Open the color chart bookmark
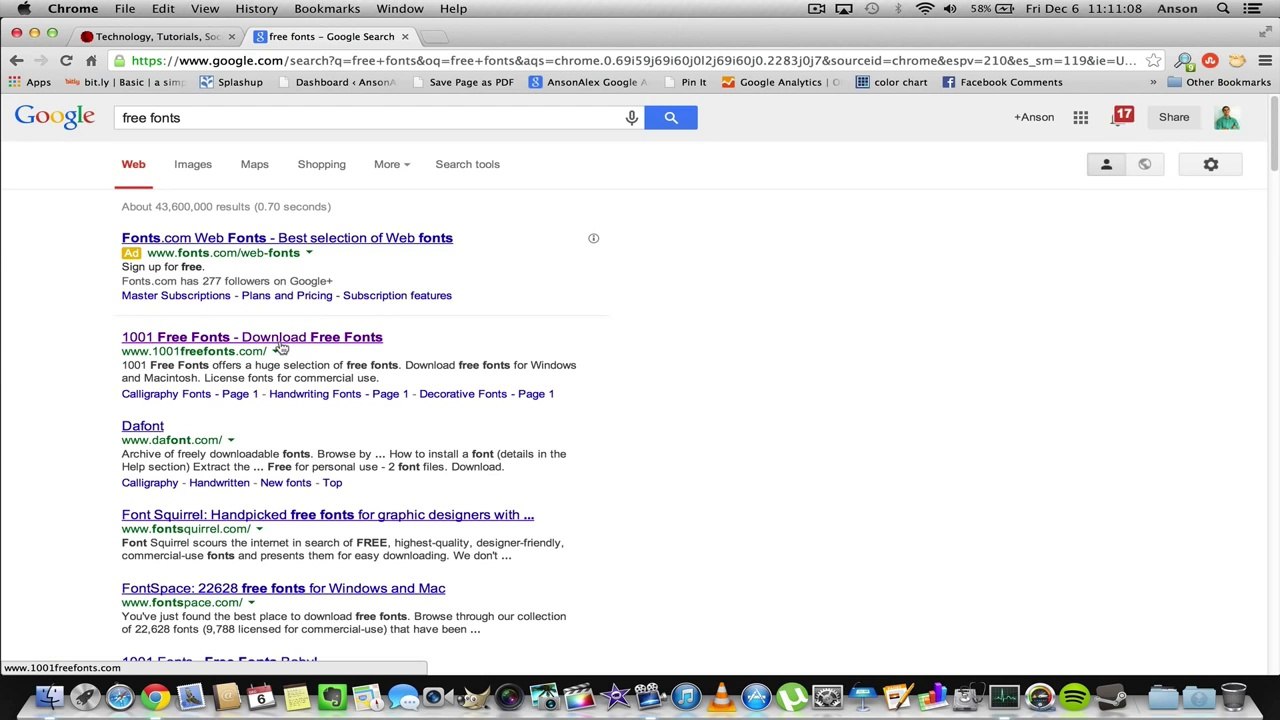Viewport: 1280px width, 720px height. (x=892, y=82)
